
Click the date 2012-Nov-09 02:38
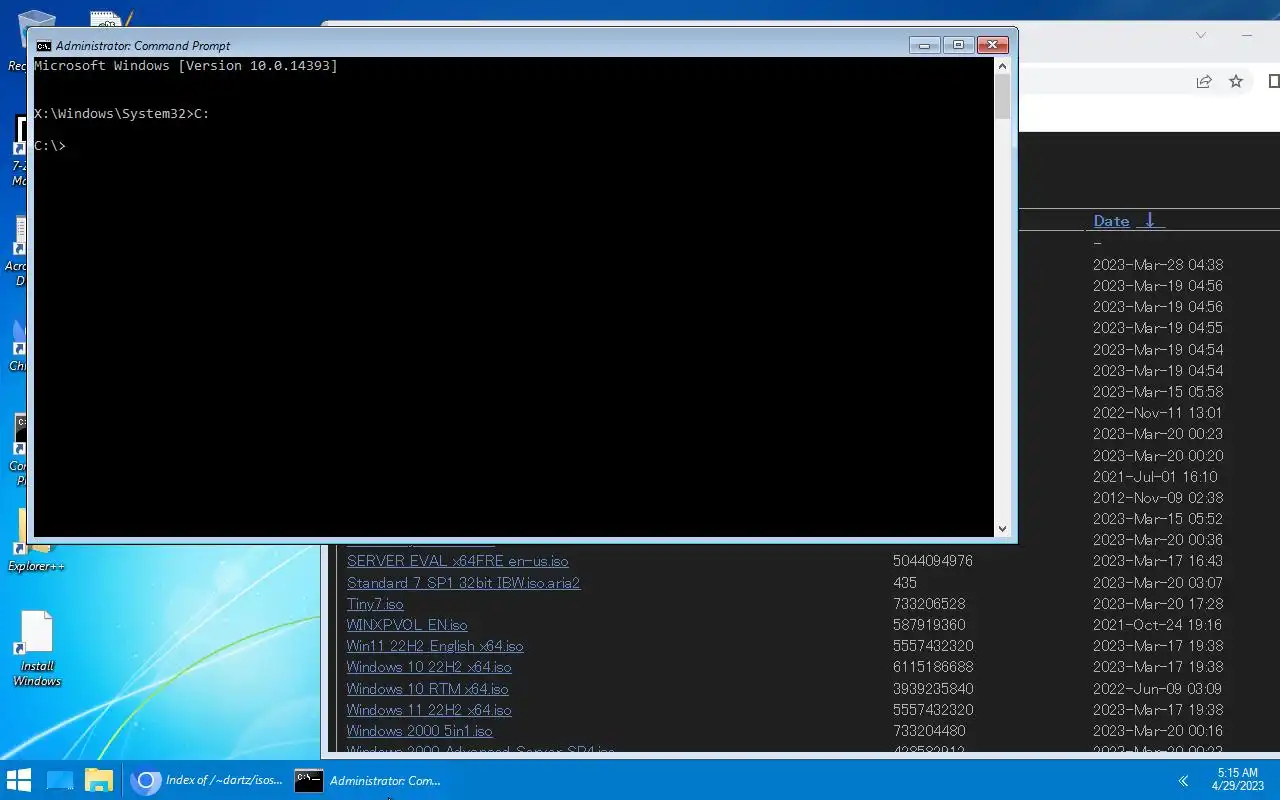click(x=1158, y=498)
